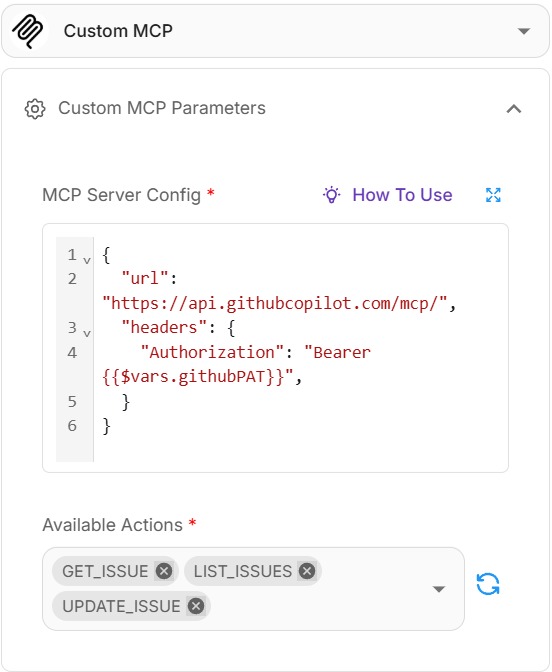Fold the code block at line 1
552x672 pixels.
[x=87, y=260]
